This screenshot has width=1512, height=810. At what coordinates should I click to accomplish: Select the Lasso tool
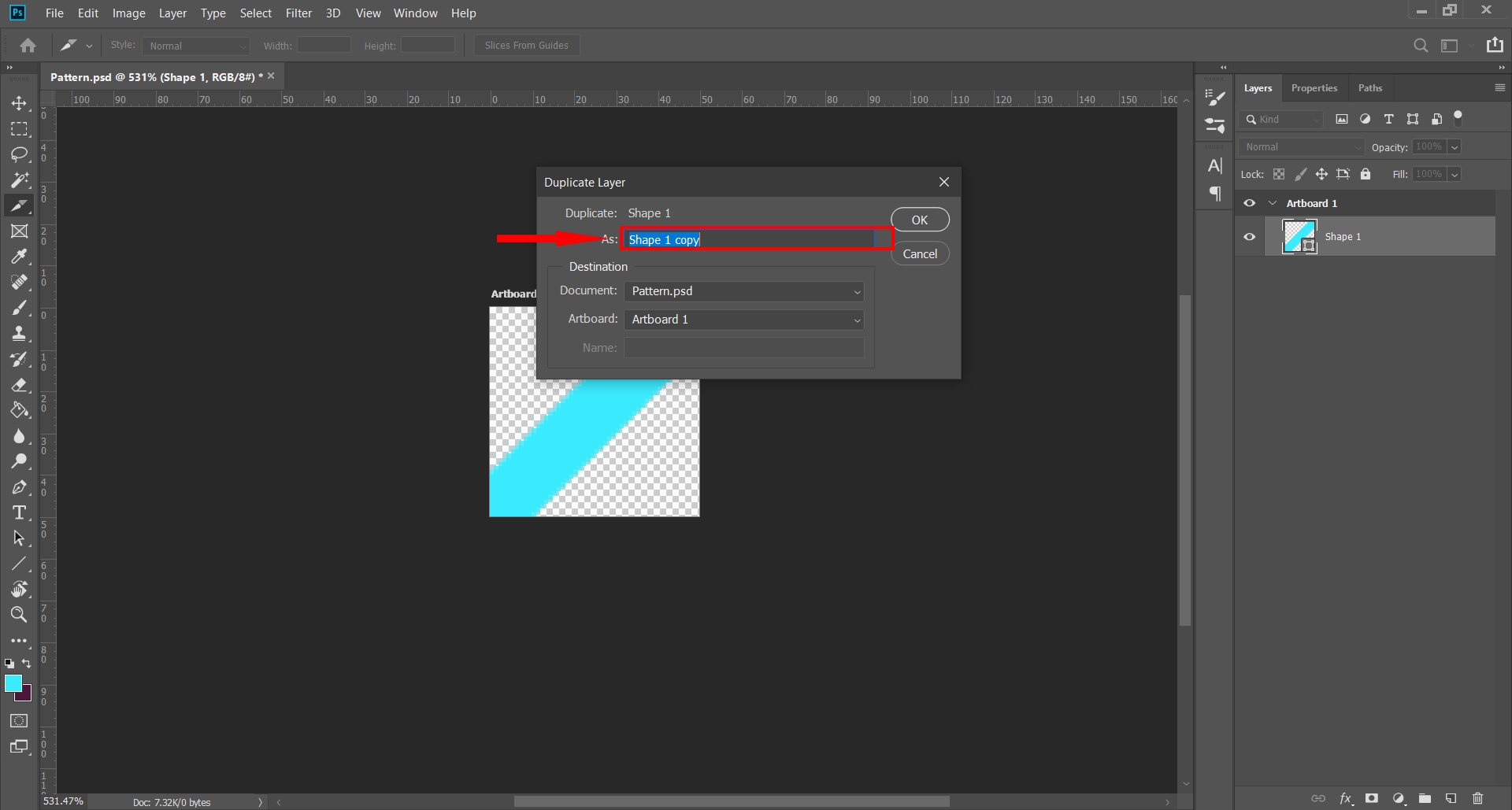[x=19, y=154]
